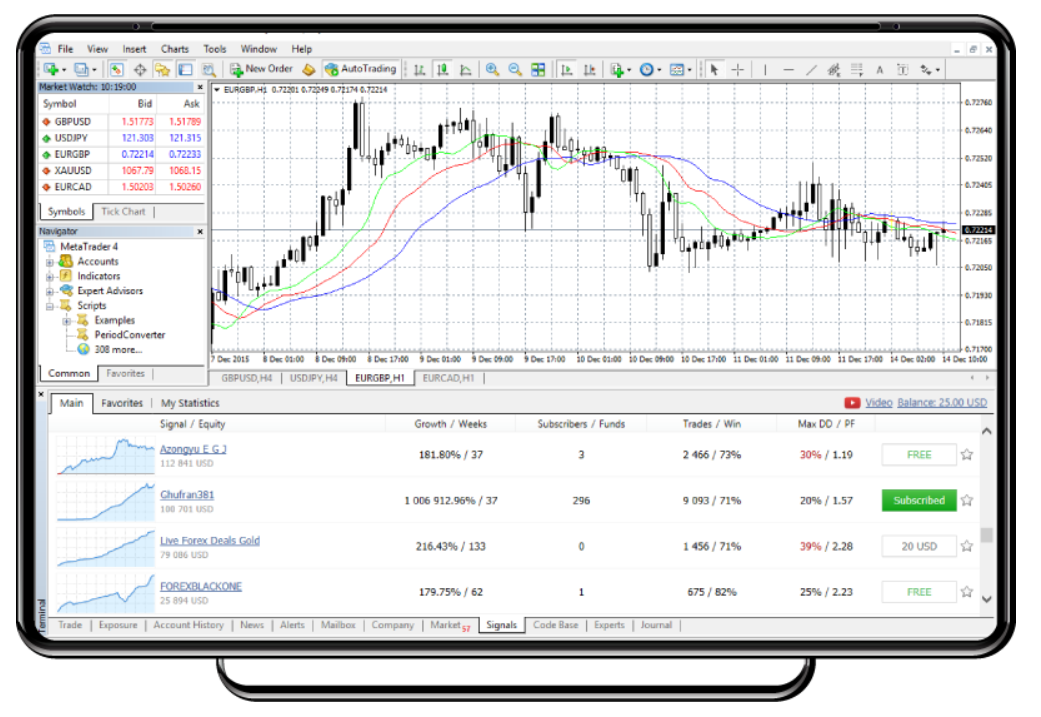
Task: Open the Profiles dropdown arrow
Action: (94, 70)
